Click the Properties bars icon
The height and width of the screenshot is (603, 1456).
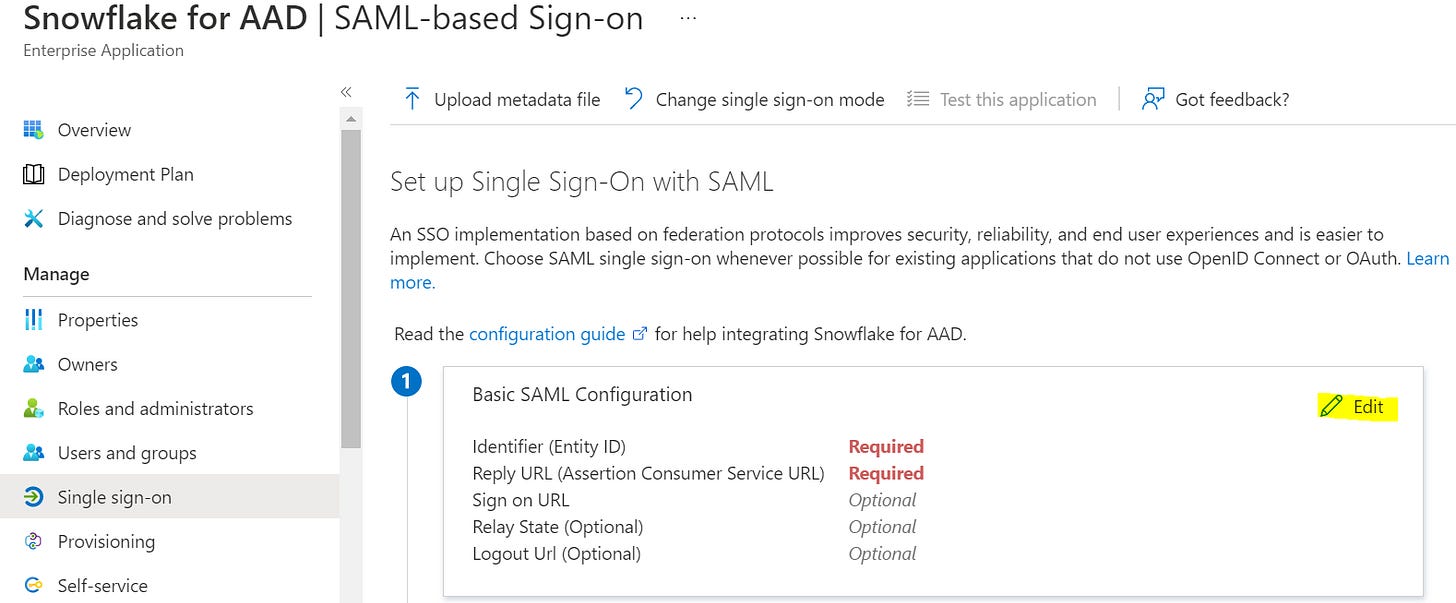pyautogui.click(x=34, y=320)
